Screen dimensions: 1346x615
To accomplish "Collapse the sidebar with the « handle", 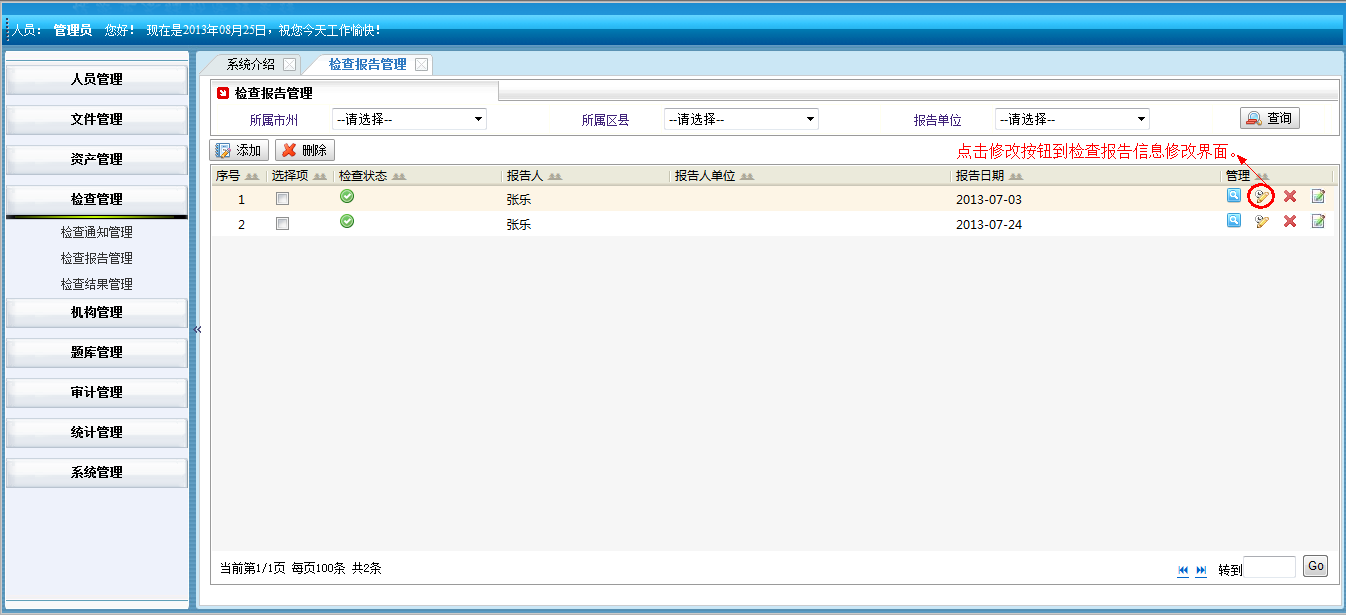I will point(197,329).
